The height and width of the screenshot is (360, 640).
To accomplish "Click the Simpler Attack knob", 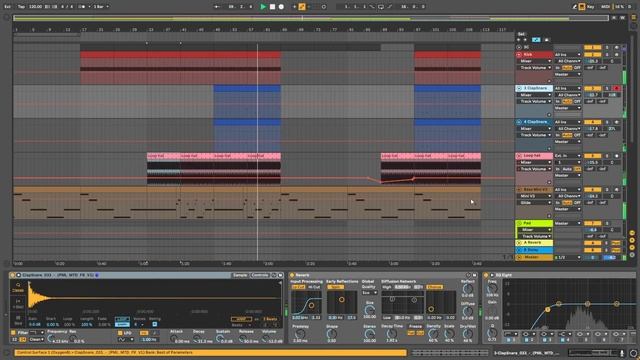I will (x=174, y=339).
